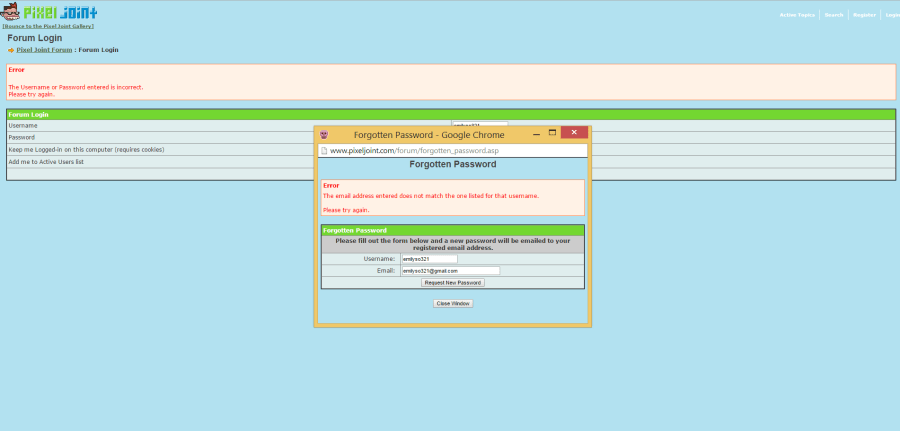Click the Pixel Joint mascot logo
Screen dimensions: 900x431
(10, 12)
